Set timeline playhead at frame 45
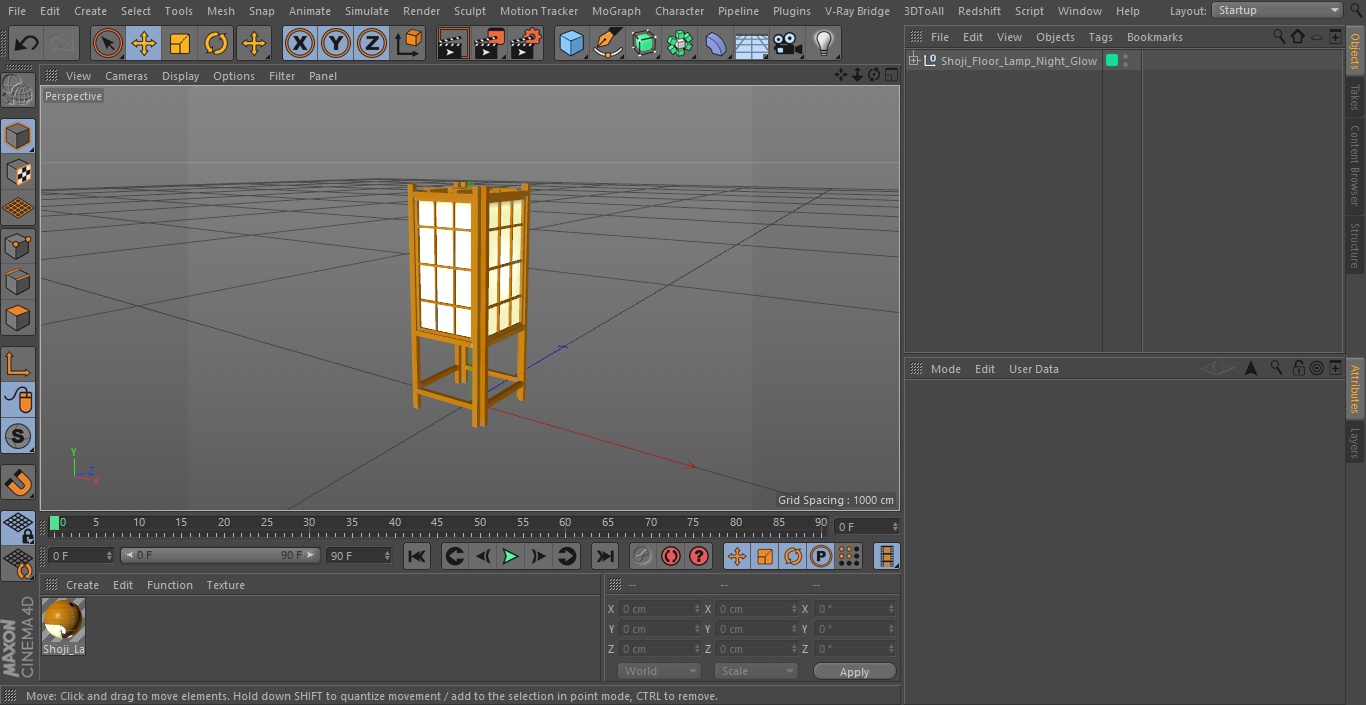The height and width of the screenshot is (705, 1366). coord(437,523)
